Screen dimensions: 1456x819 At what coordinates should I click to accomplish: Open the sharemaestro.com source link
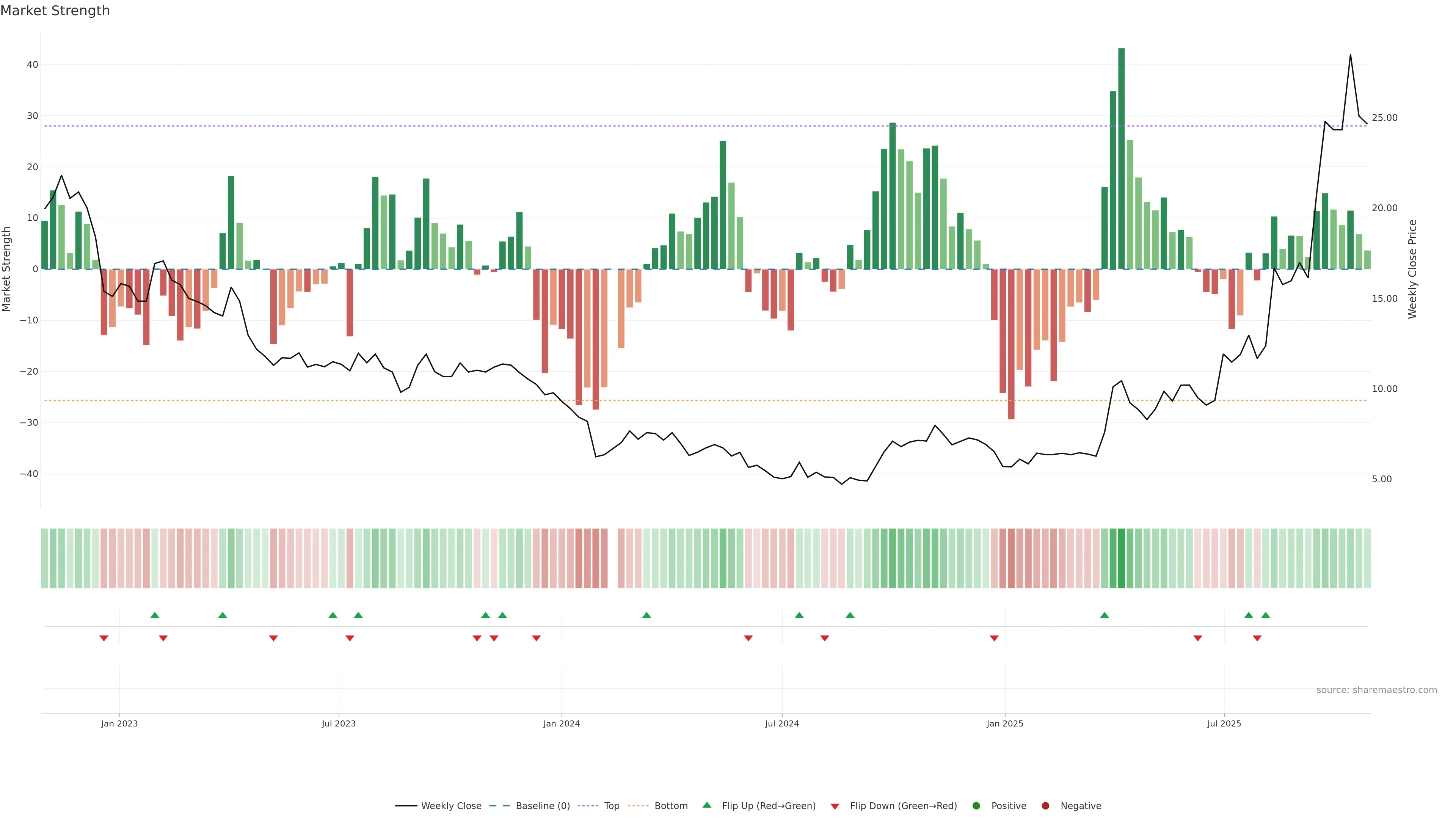pyautogui.click(x=1376, y=690)
